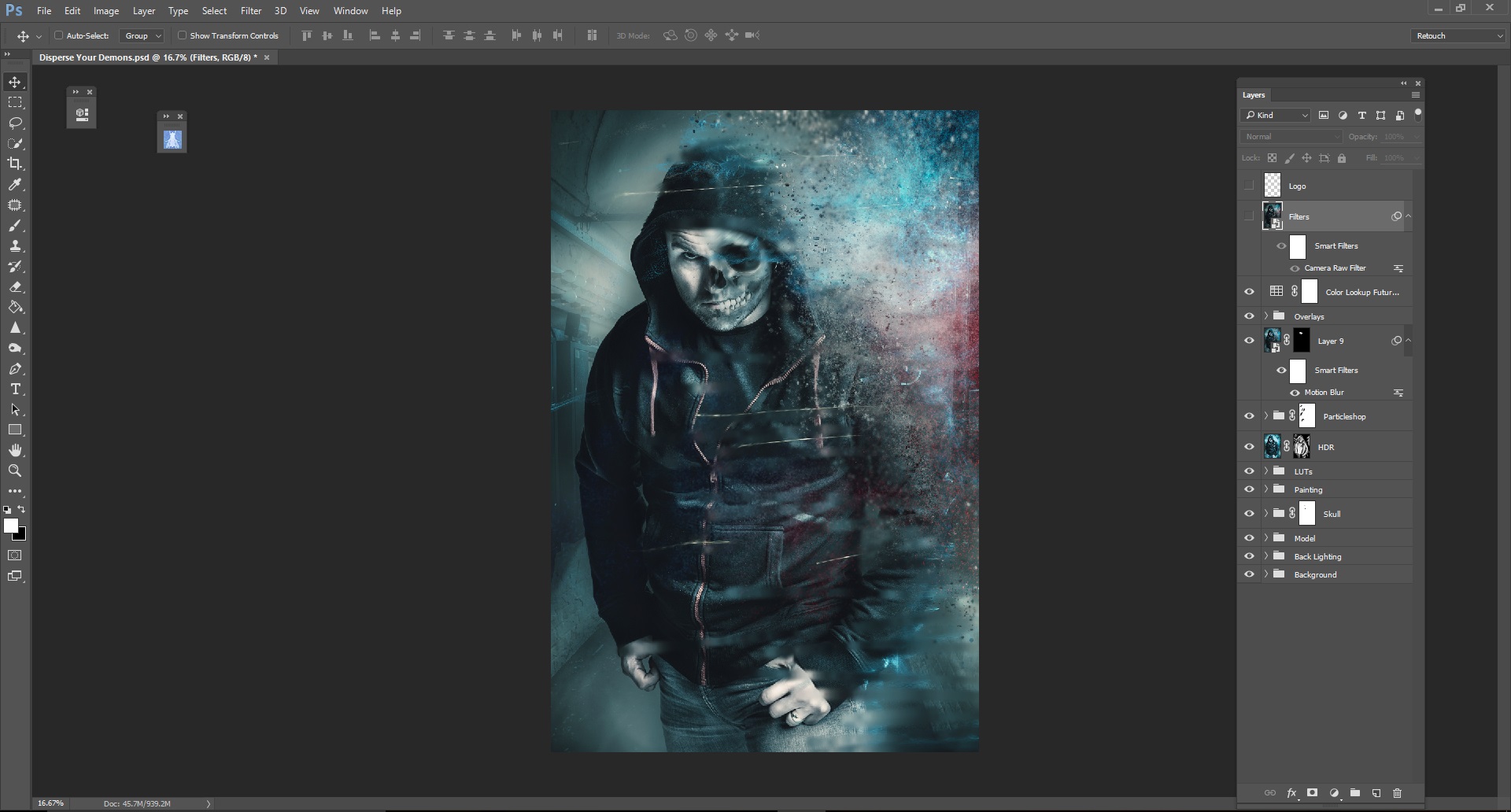This screenshot has width=1511, height=812.
Task: Open the layer filter Kind dropdown
Action: pos(1276,116)
